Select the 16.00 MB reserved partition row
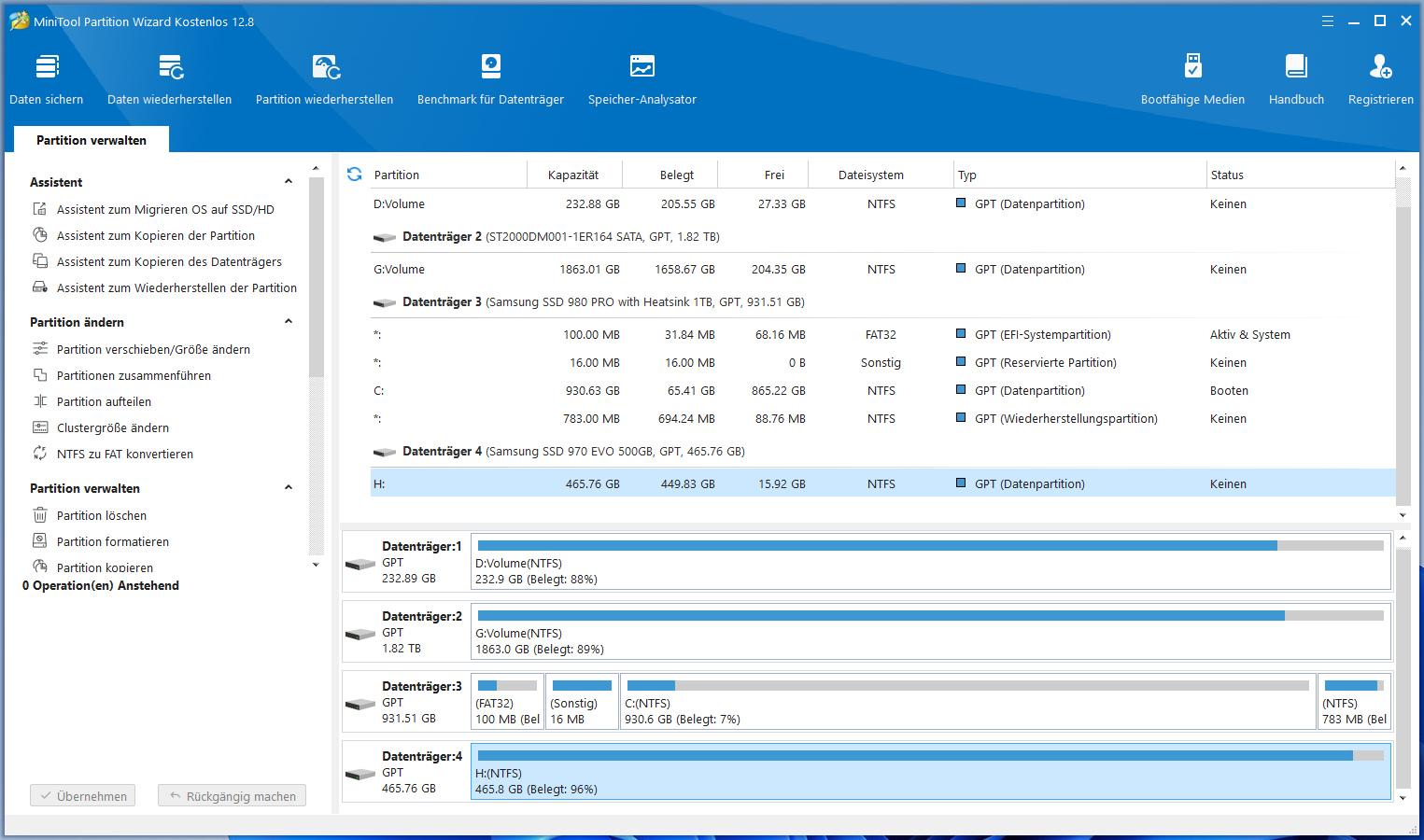Screen dimensions: 1424x840 [883, 363]
